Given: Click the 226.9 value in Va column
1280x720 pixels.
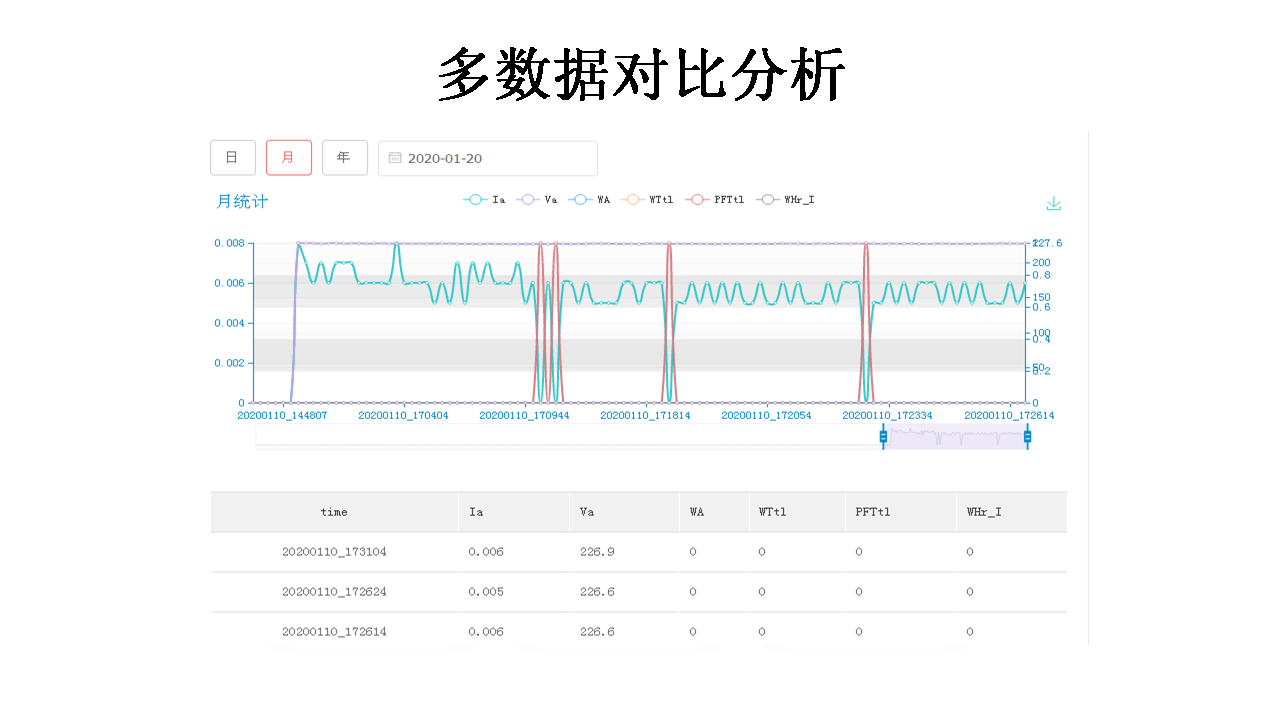Looking at the screenshot, I should [x=597, y=552].
